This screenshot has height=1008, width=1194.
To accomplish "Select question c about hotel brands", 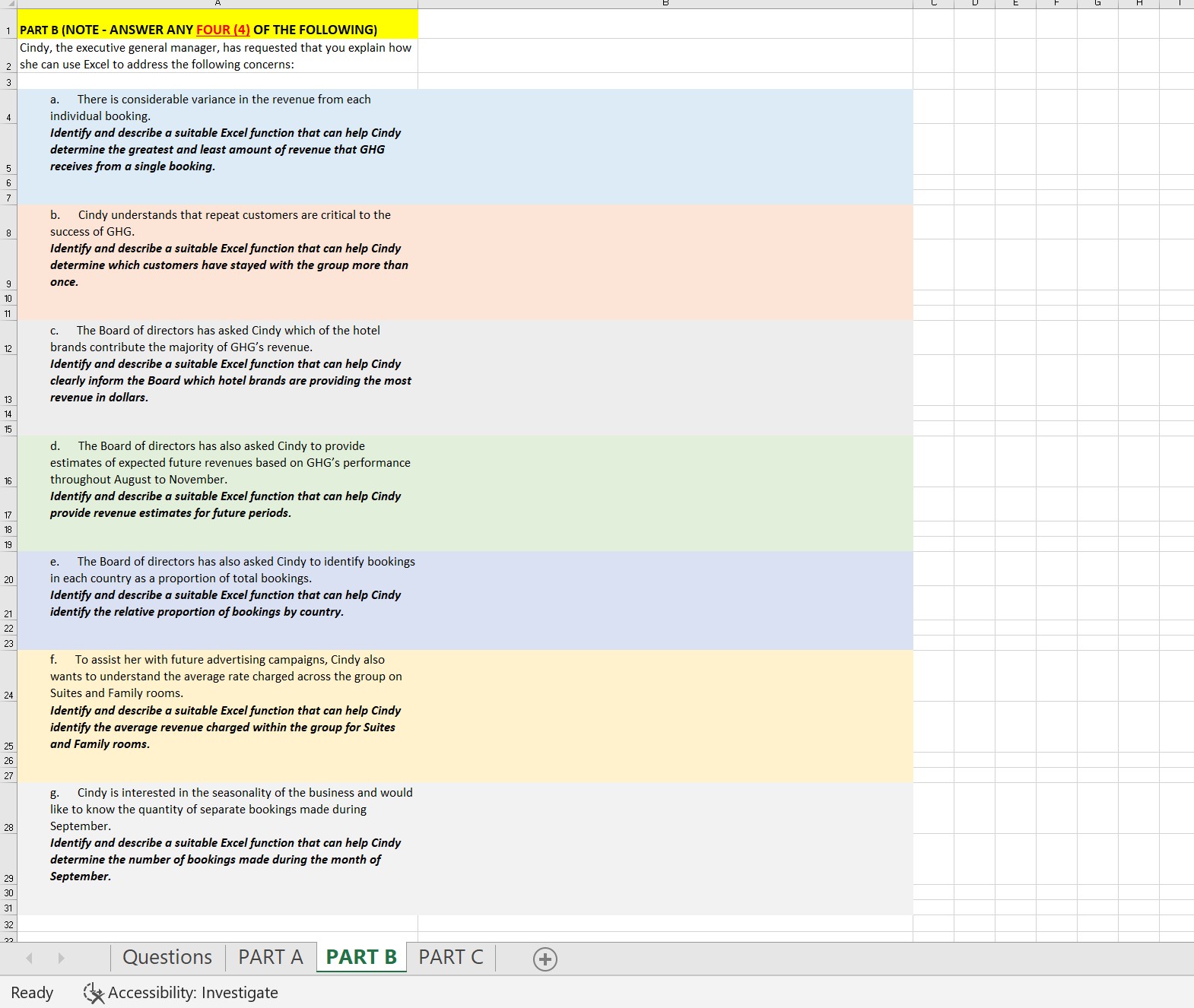I will [x=218, y=338].
